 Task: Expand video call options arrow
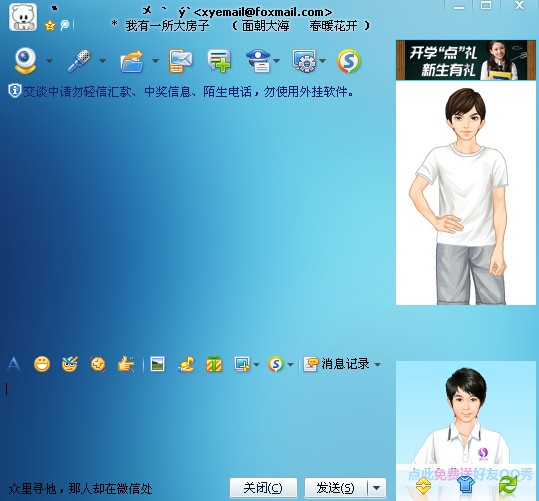(50, 61)
